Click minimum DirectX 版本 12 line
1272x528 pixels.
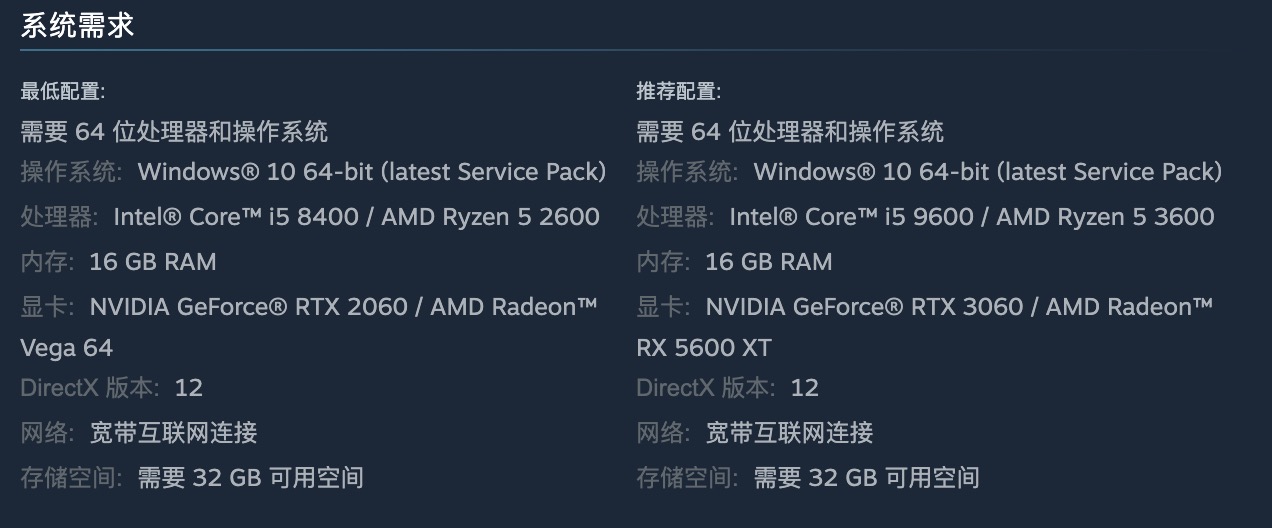point(111,388)
